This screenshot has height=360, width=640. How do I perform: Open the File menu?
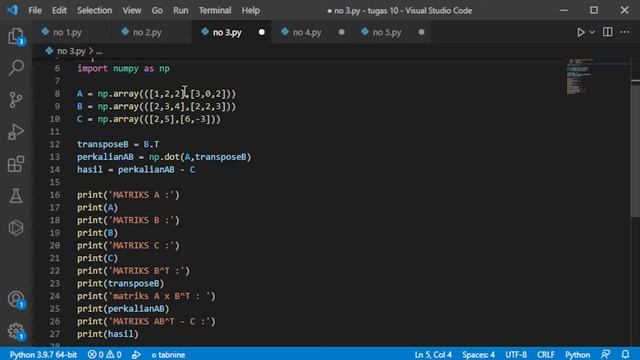click(x=35, y=11)
